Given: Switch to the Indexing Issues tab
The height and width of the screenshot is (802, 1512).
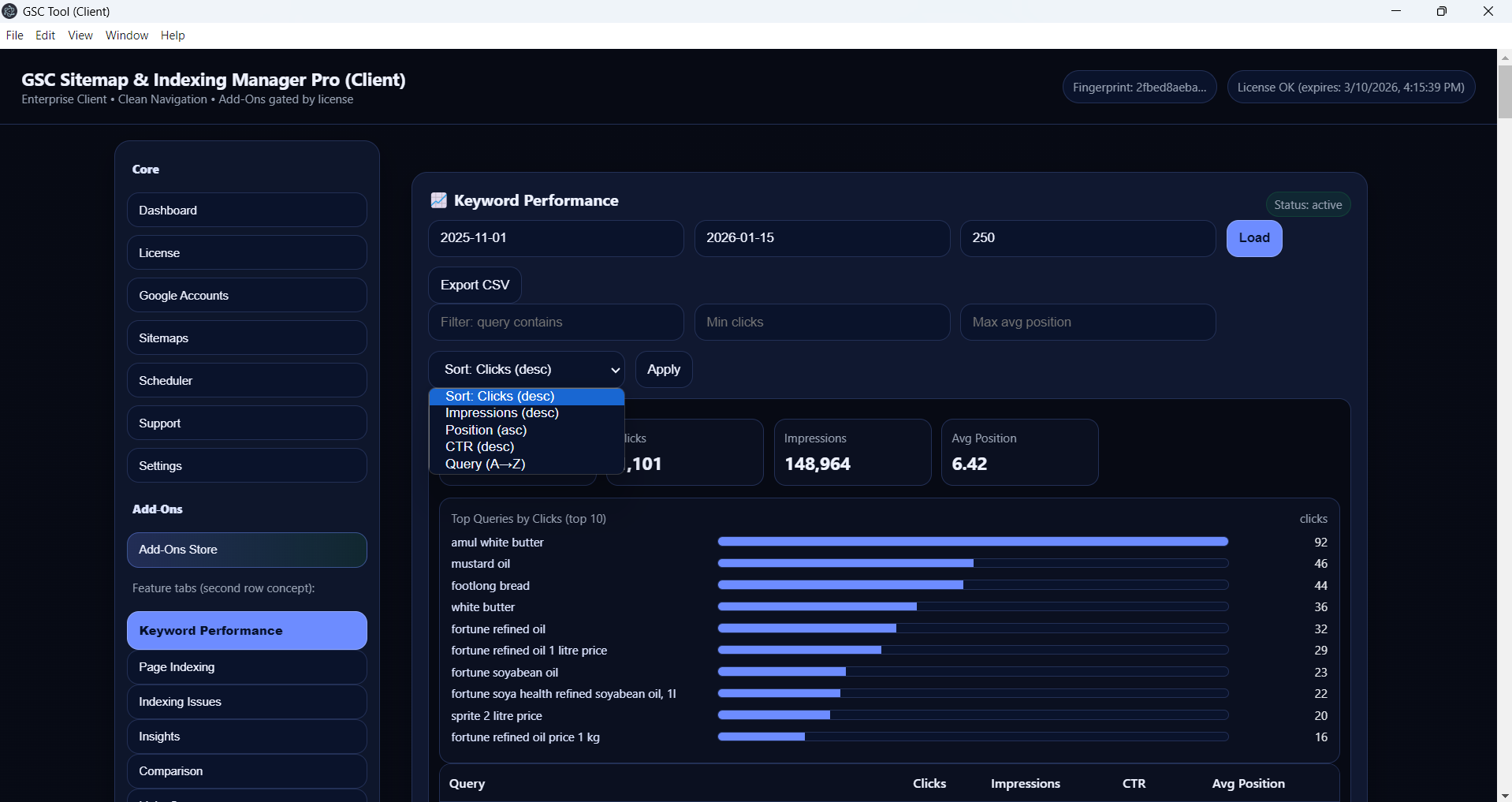Looking at the screenshot, I should point(246,702).
